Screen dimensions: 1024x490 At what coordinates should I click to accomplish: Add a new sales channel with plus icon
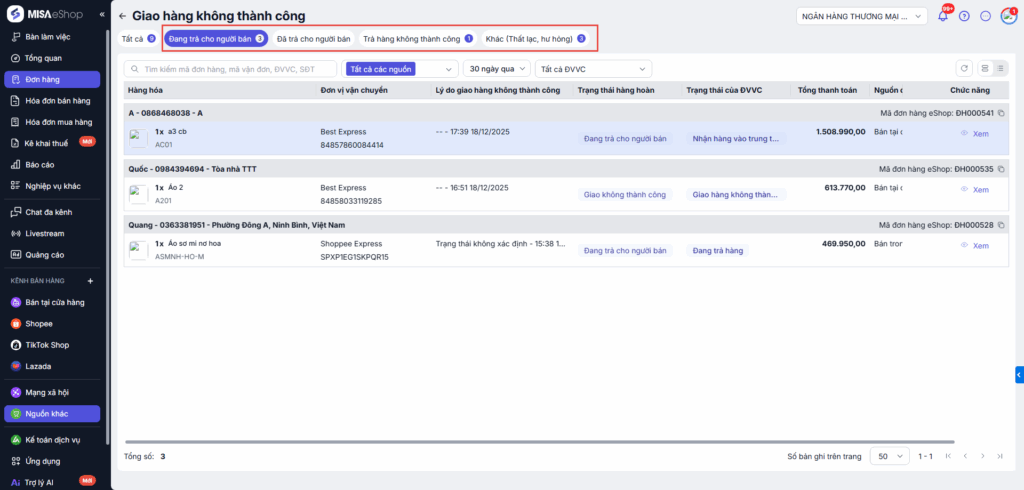[90, 281]
